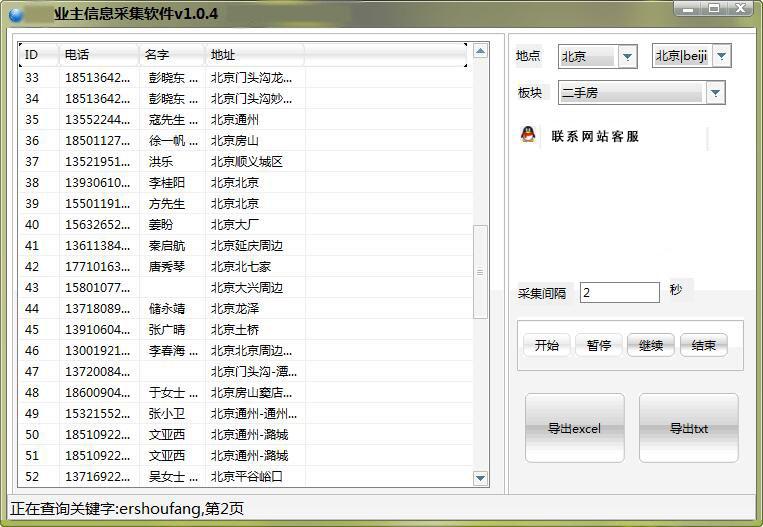Screen dimensions: 763x527
Task: Select address 北京大厂
Action: pos(235,224)
